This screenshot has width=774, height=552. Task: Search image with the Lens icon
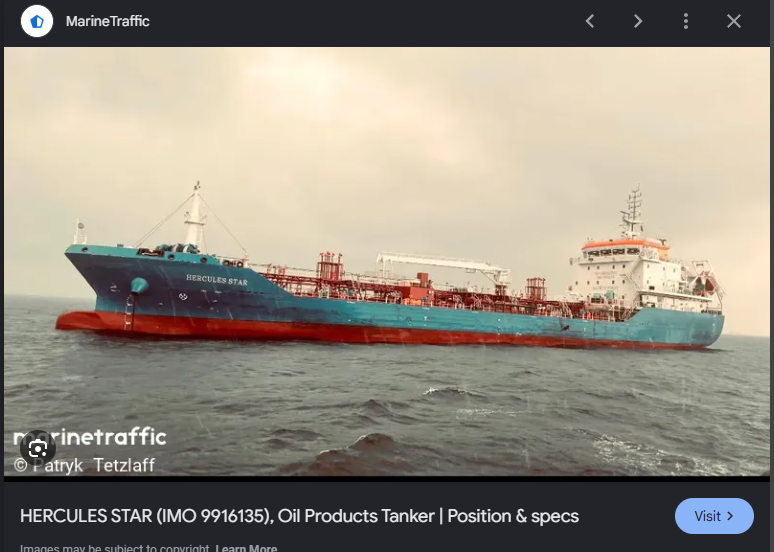pyautogui.click(x=38, y=449)
